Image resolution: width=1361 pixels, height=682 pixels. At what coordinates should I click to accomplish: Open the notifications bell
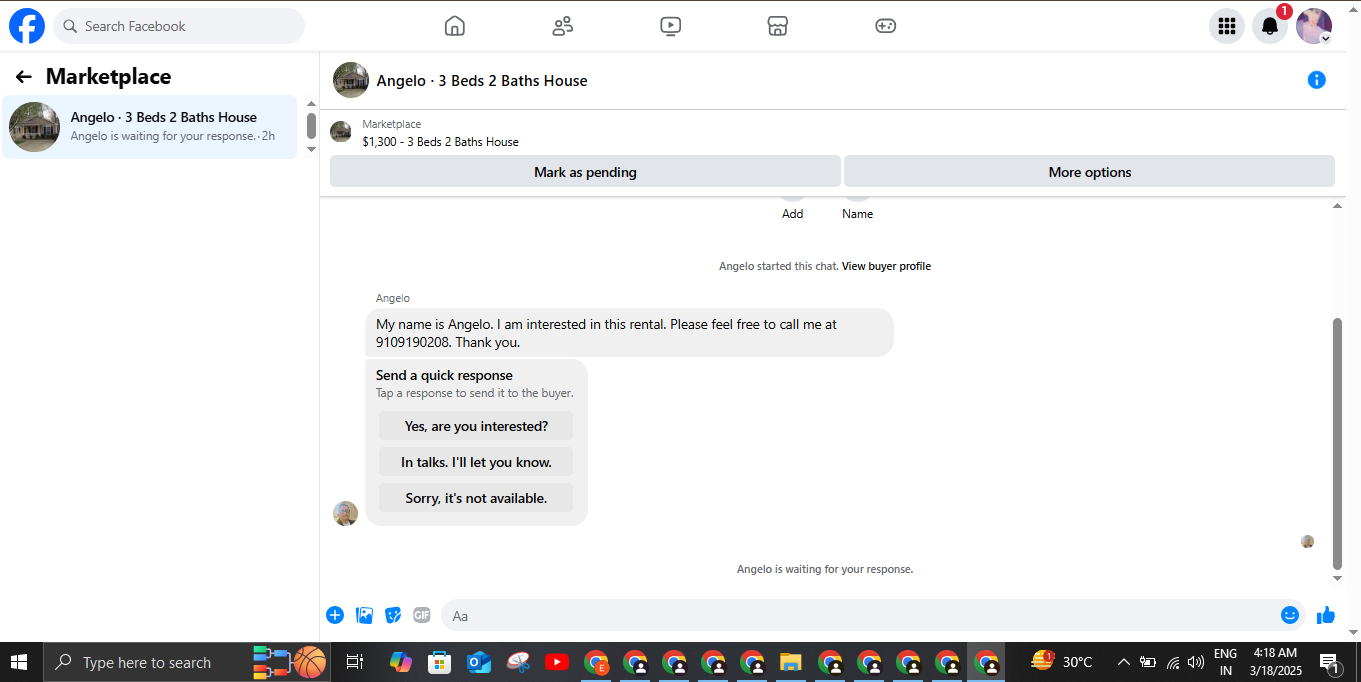[1270, 26]
